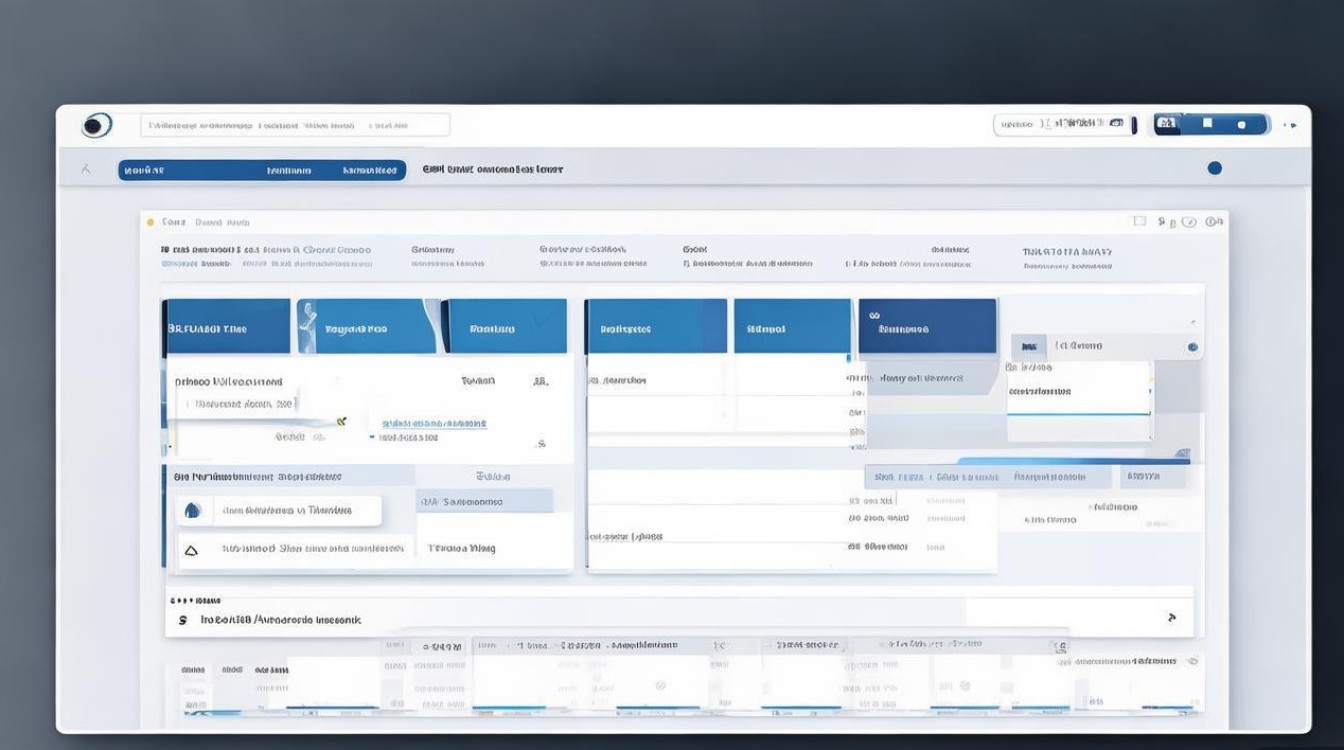Screen dimensions: 1344x750
Task: Click the triangle outline icon in the bottom list row
Action: 192,550
